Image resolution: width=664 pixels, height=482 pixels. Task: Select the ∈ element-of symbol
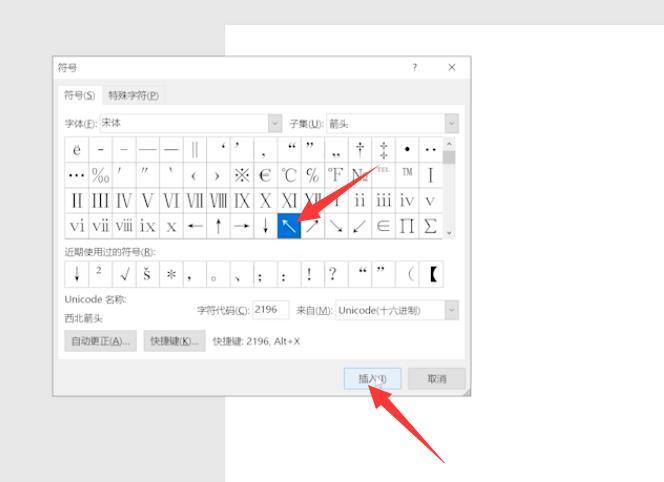[x=383, y=226]
